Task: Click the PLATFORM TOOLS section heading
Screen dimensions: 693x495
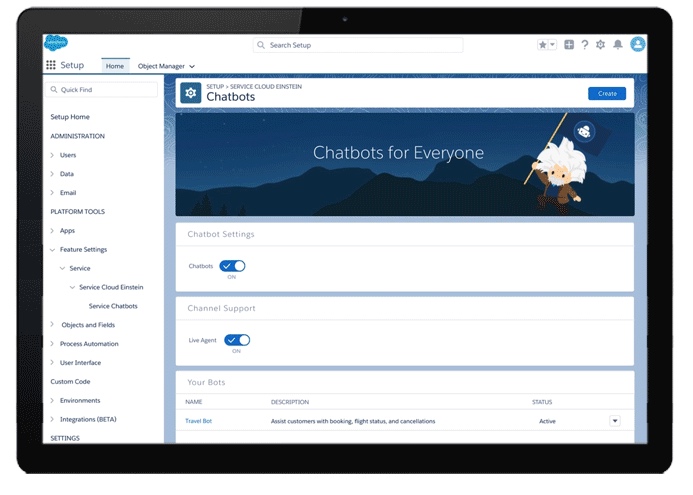Action: 77,212
